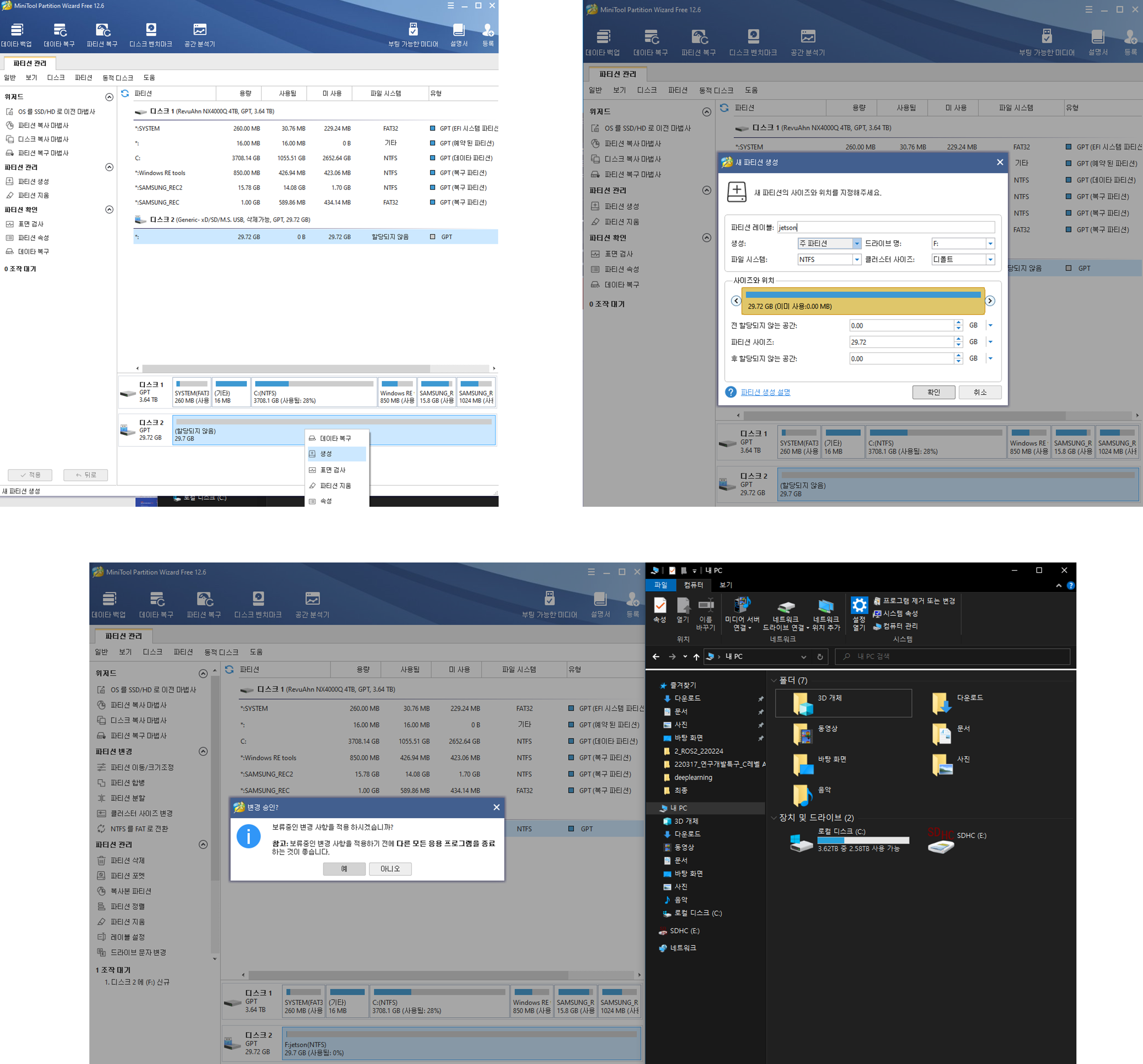Click the 파티션 레이블 text field
The image size is (1143, 1064).
885,228
